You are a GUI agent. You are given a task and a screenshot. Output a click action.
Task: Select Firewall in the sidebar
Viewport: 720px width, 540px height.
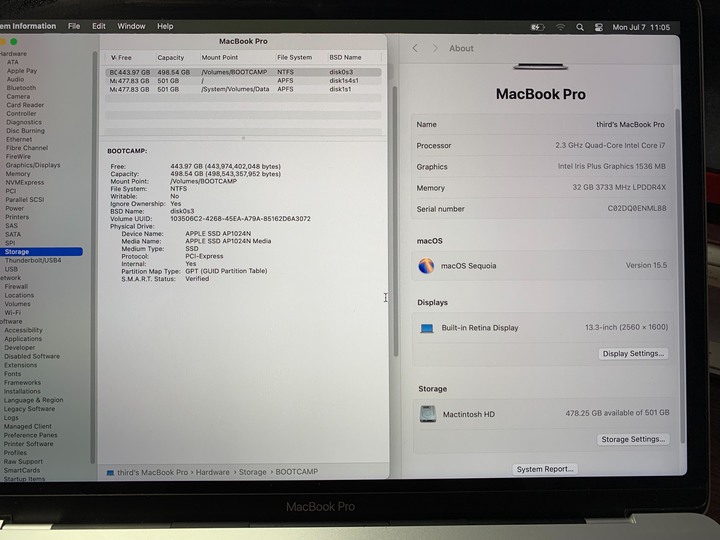coord(16,287)
